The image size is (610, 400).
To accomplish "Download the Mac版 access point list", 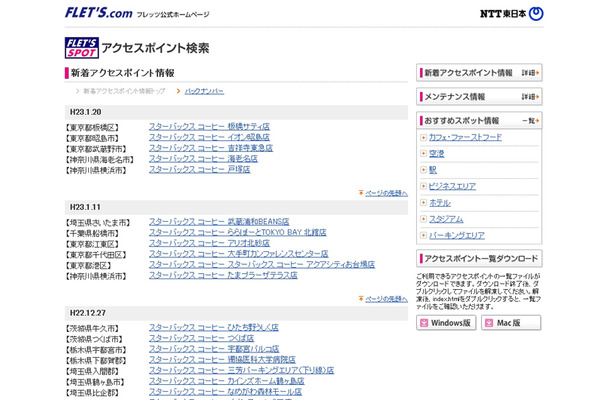I will coord(511,323).
